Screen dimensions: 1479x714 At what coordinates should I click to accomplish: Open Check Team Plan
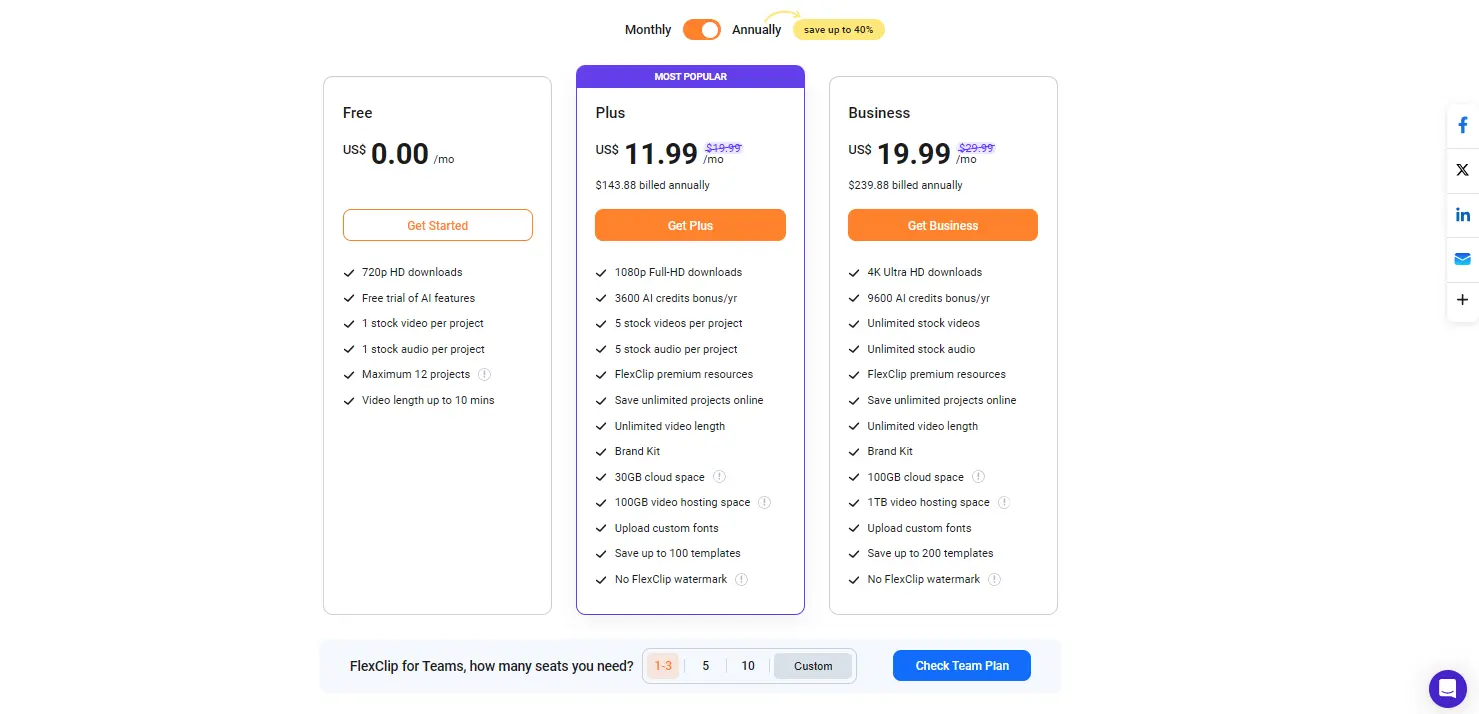(961, 665)
